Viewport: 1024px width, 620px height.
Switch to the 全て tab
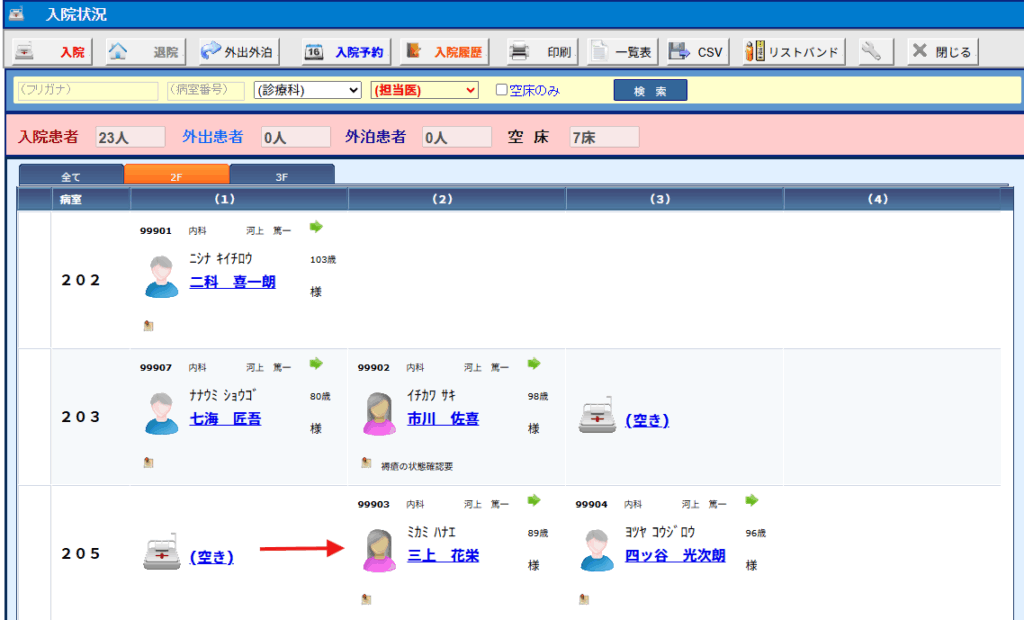71,176
